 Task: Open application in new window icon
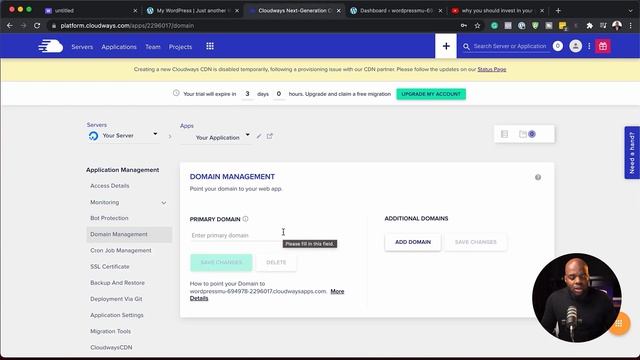(x=269, y=136)
